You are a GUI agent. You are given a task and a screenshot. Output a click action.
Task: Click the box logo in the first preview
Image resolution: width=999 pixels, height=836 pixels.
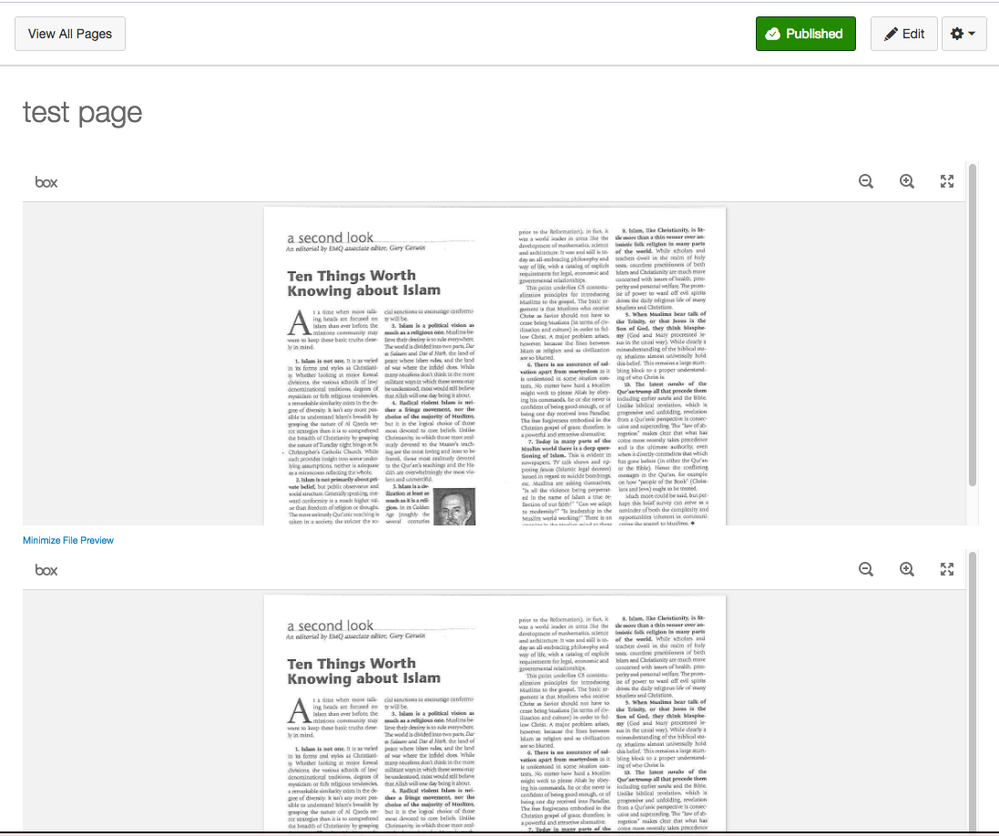point(47,182)
